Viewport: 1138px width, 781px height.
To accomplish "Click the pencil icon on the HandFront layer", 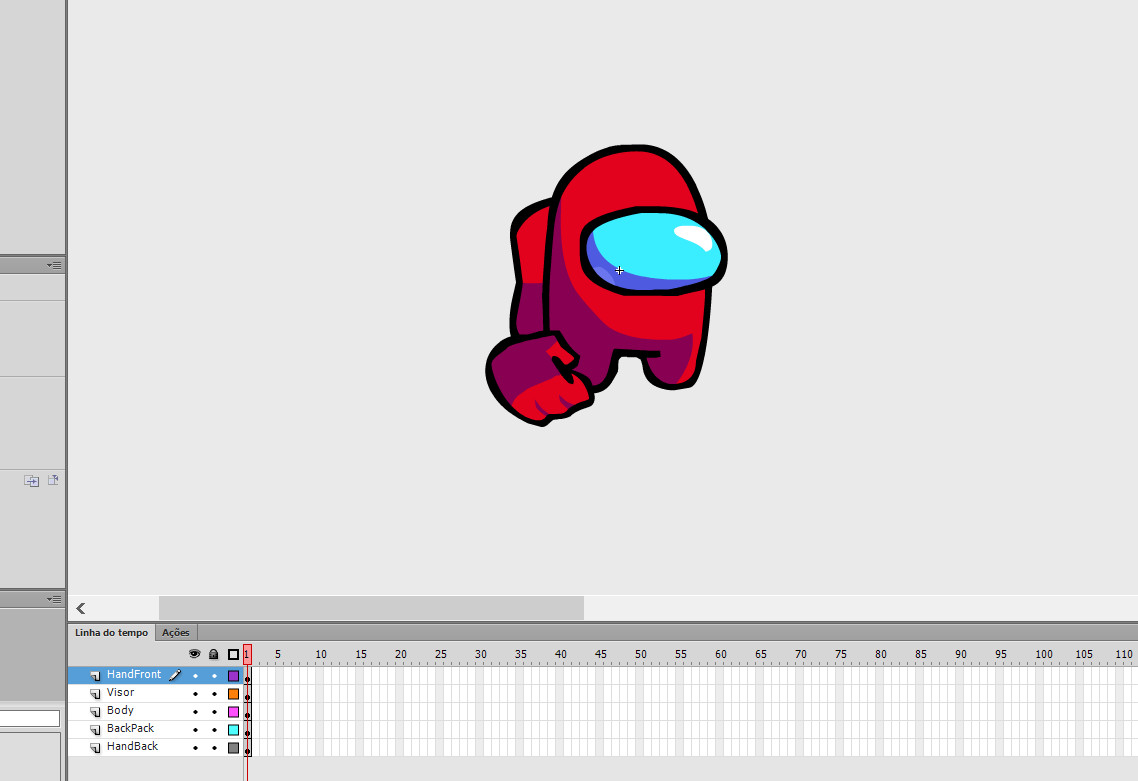I will click(175, 674).
